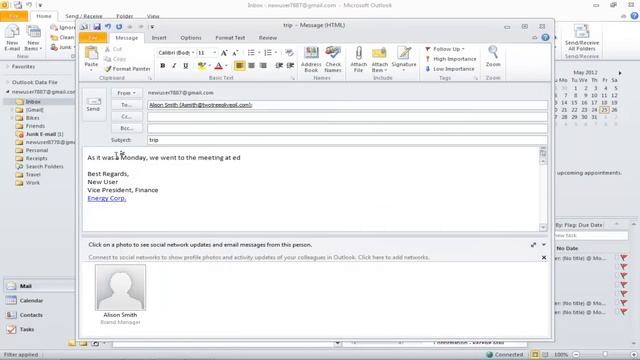Save the message from quick access toolbar
Screen dimensions: 640x360
pyautogui.click(x=97, y=27)
